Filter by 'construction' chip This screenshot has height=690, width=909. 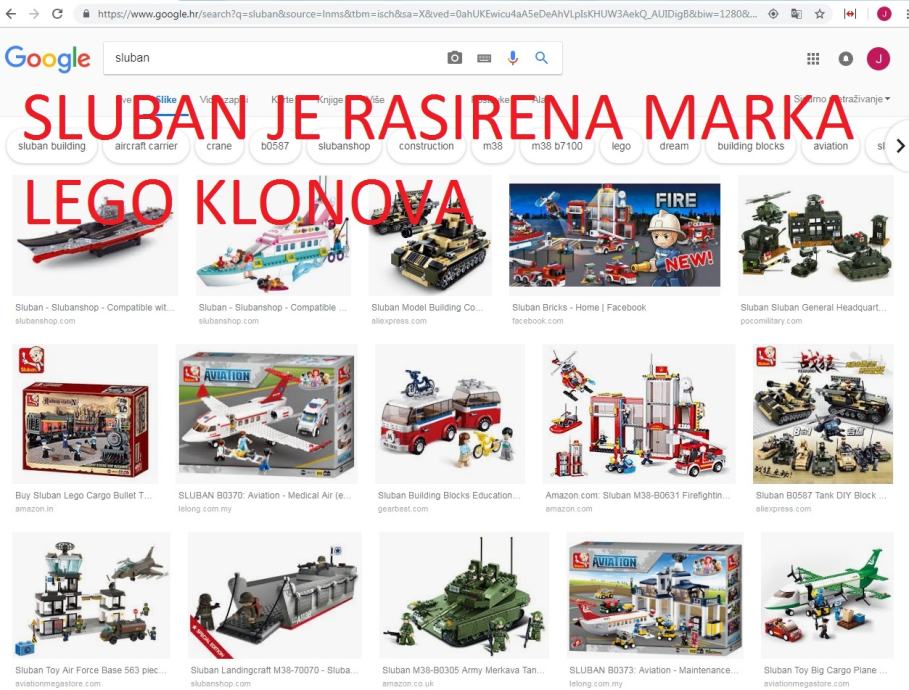point(426,146)
